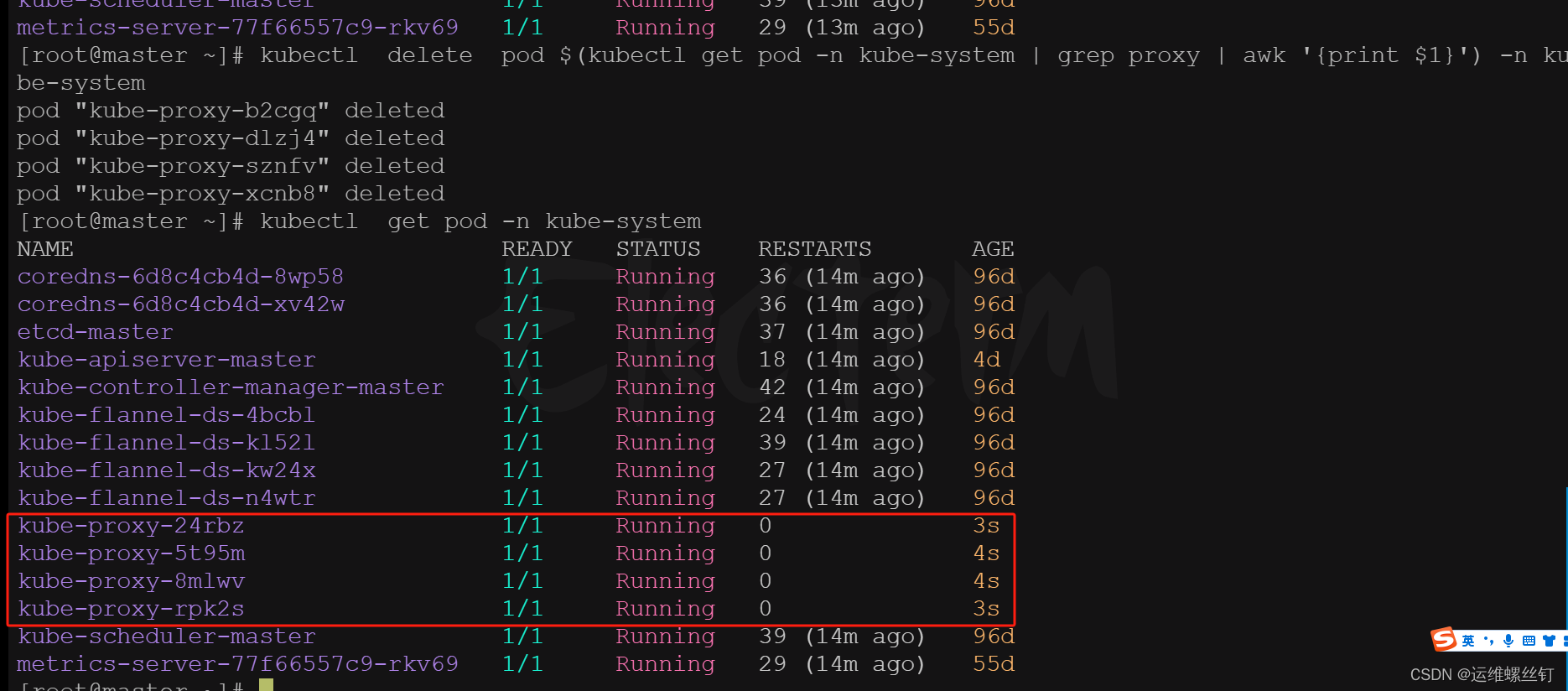This screenshot has width=1568, height=691.
Task: Click the line pod "kube-proxy-xcnb8" deleted
Action: tap(231, 194)
